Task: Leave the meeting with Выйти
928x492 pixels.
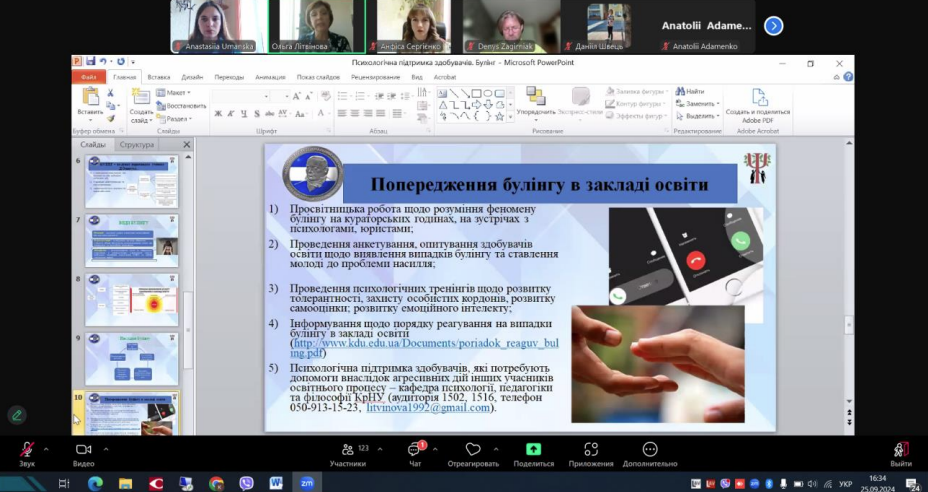Action: pyautogui.click(x=901, y=455)
